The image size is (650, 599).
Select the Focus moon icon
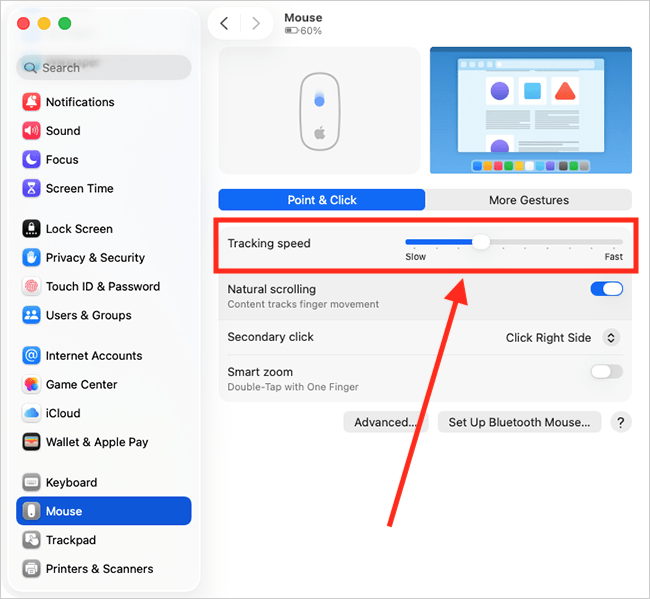(31, 160)
